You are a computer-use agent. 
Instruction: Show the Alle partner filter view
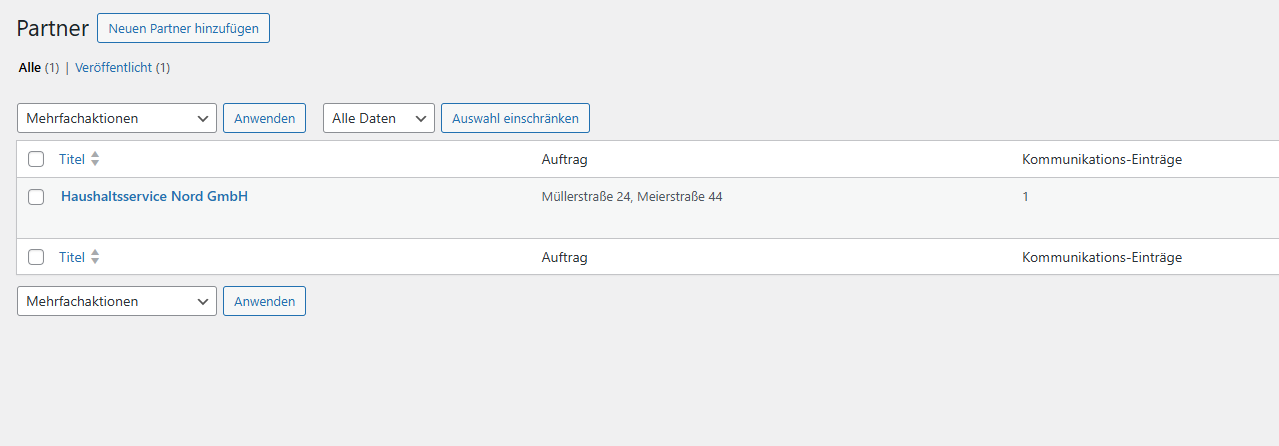[30, 68]
